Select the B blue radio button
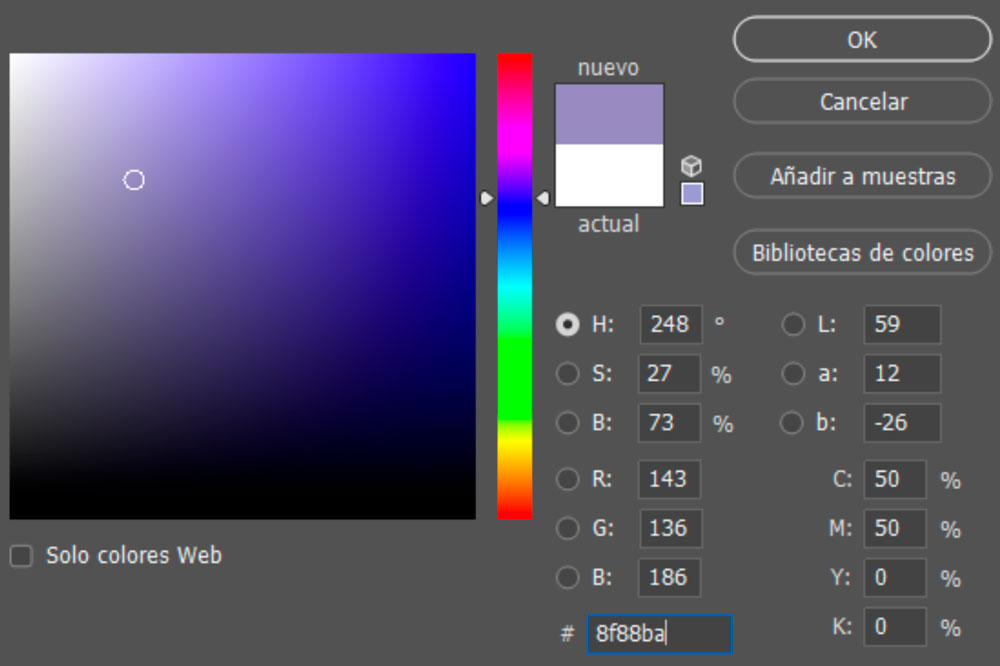This screenshot has height=666, width=1000. click(568, 577)
